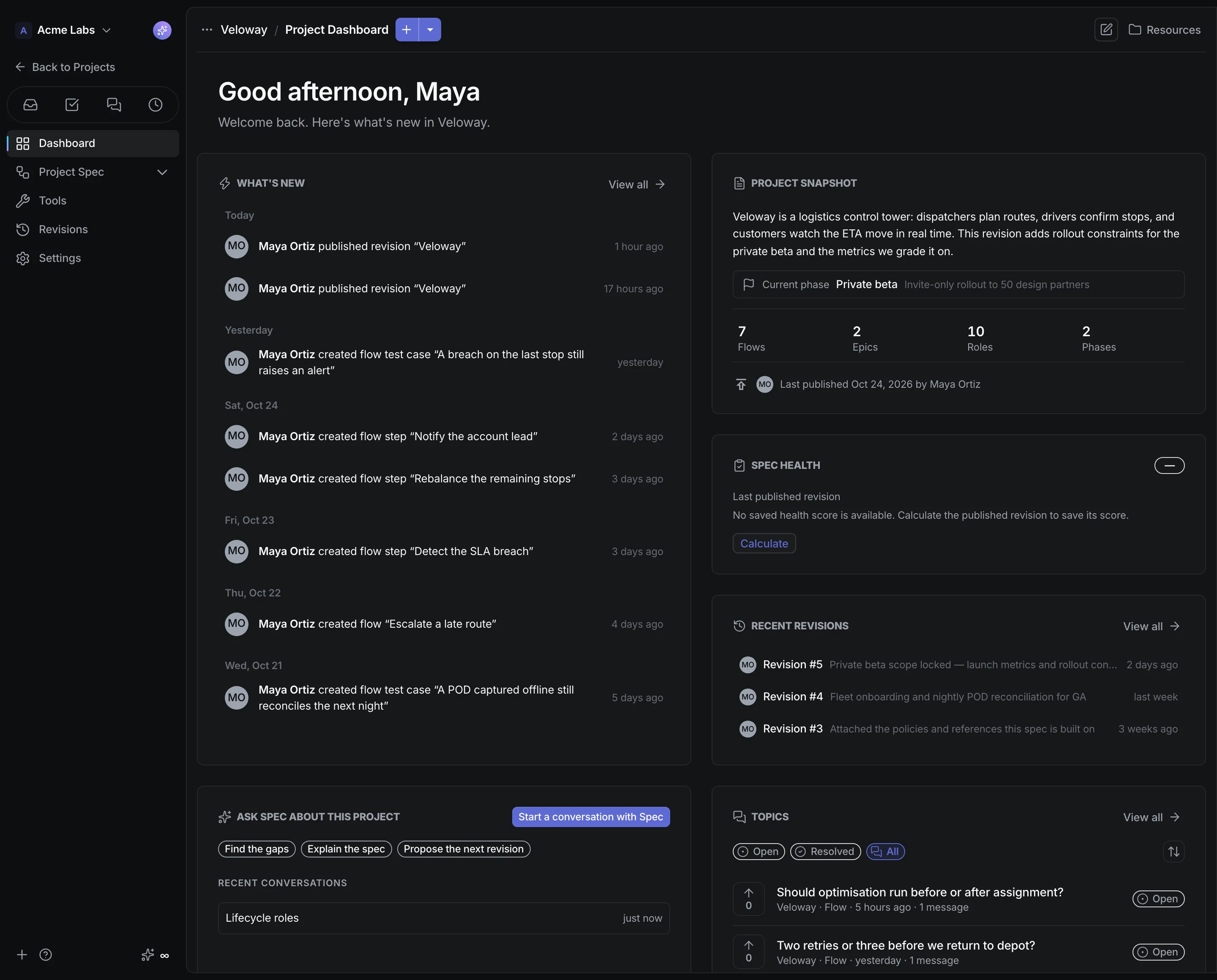
Task: Open Tools in sidebar
Action: click(x=93, y=201)
